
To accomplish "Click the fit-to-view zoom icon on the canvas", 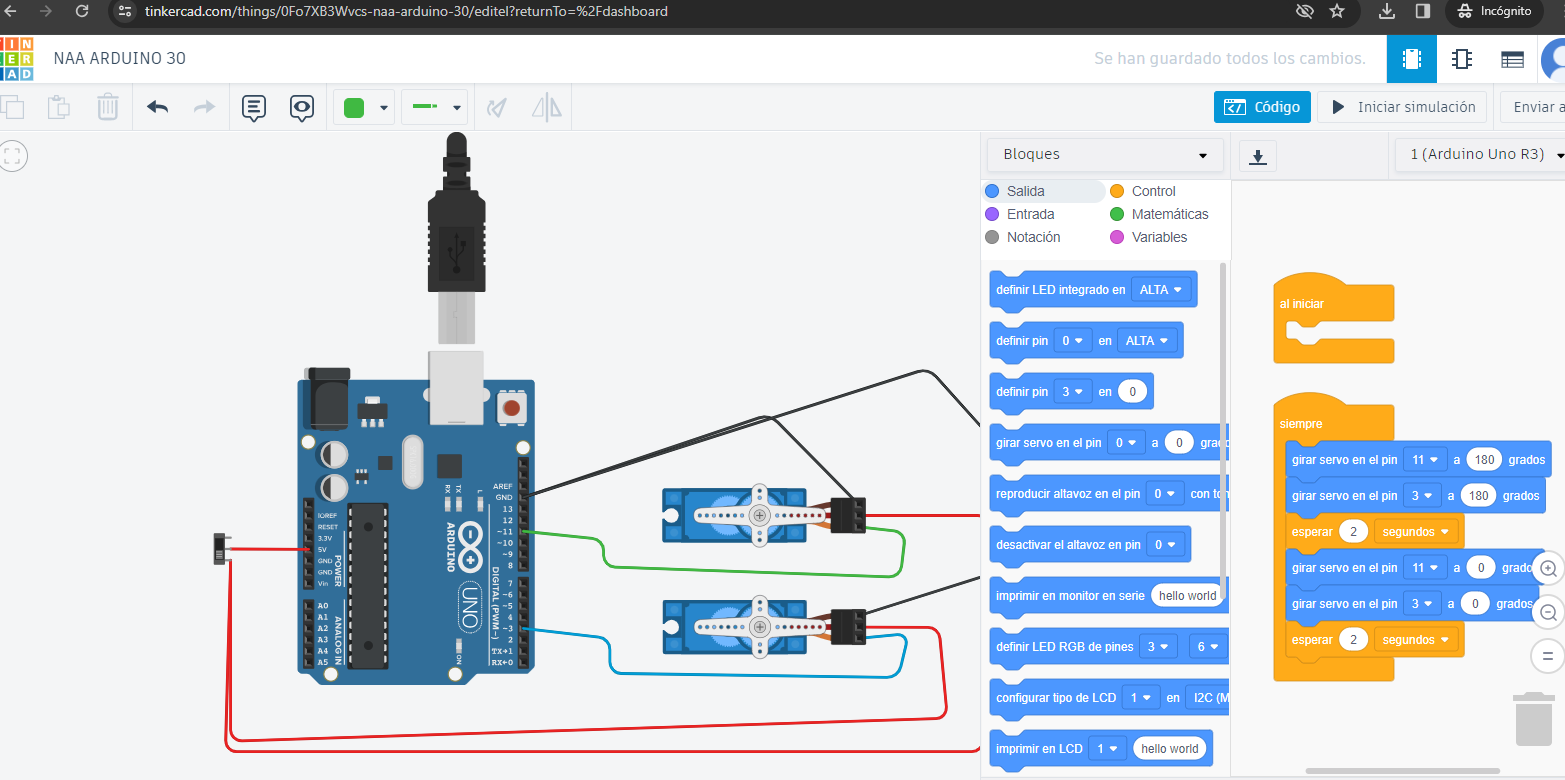I will 13,155.
